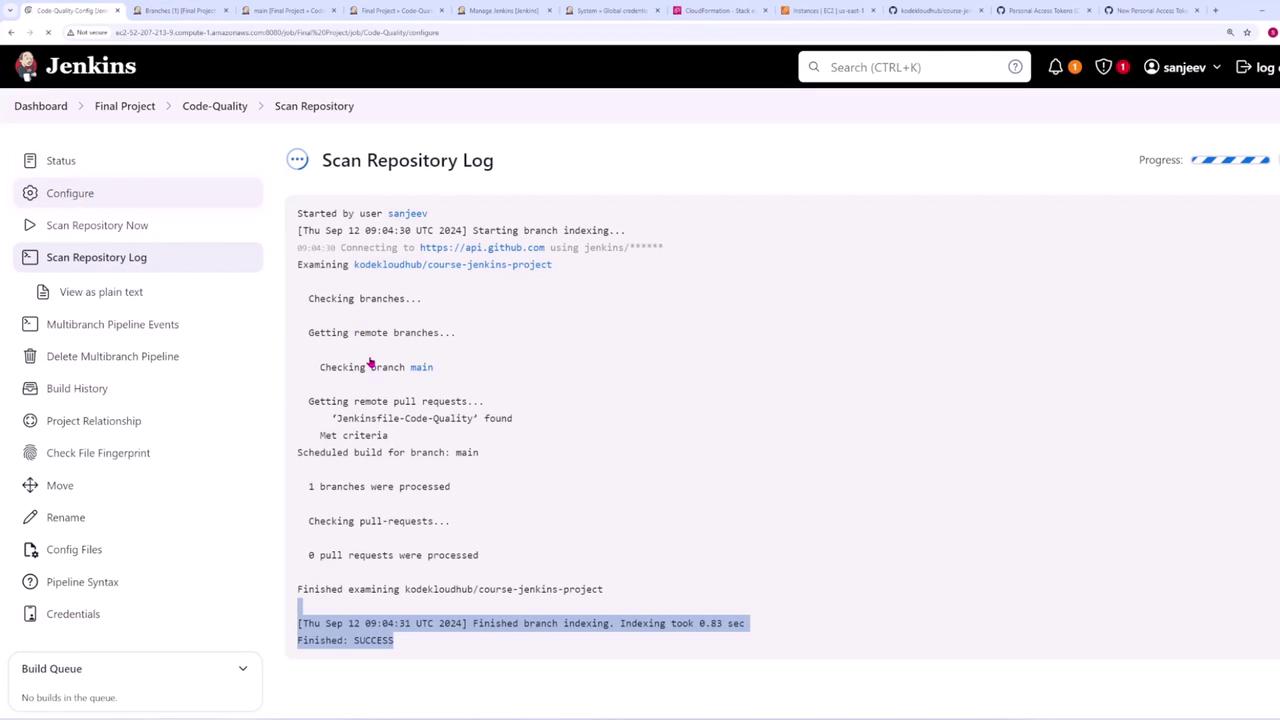Click 'No builds in the queue.' text
The width and height of the screenshot is (1280, 720).
click(69, 698)
